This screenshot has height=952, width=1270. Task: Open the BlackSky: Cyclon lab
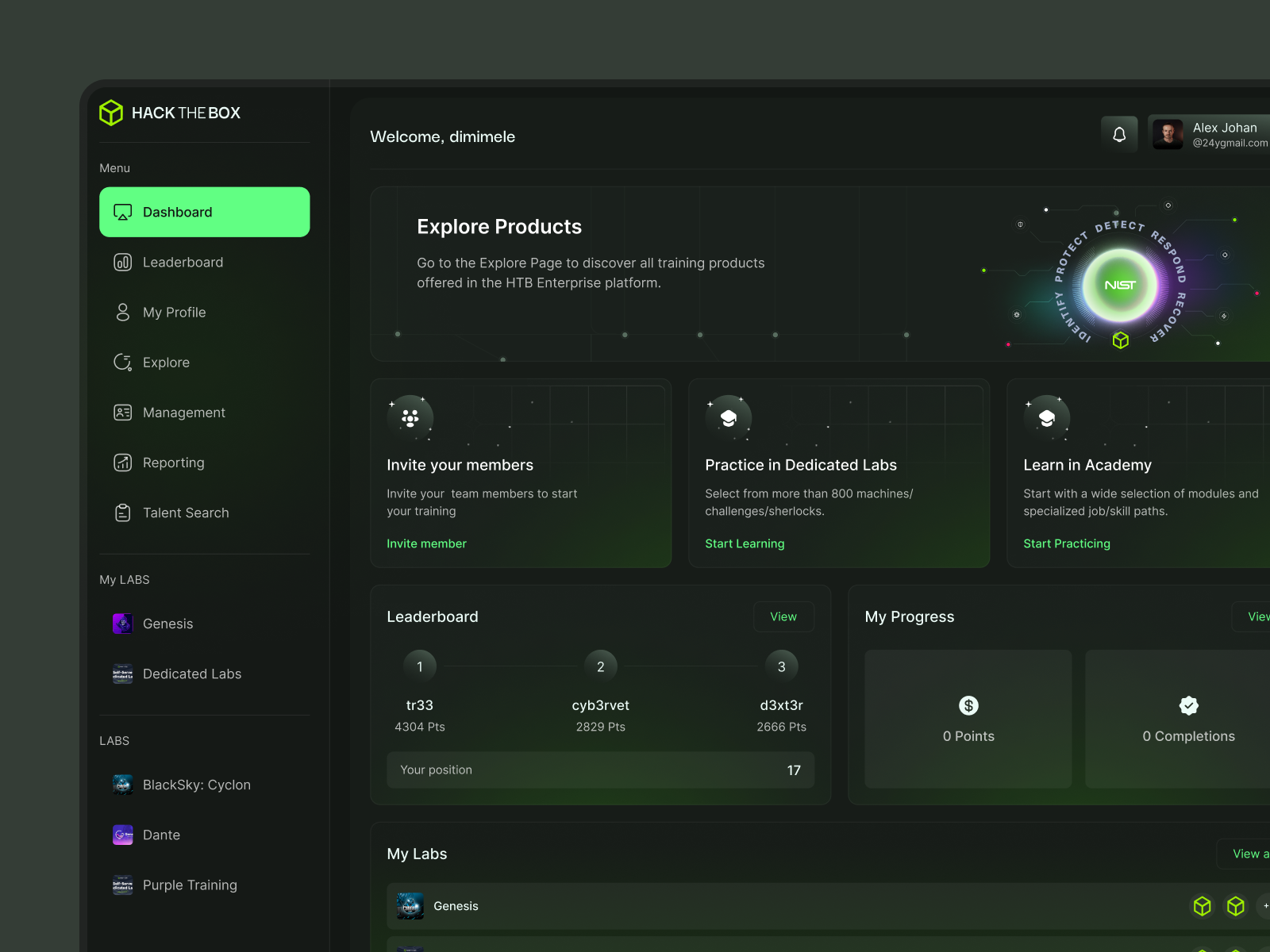point(196,785)
